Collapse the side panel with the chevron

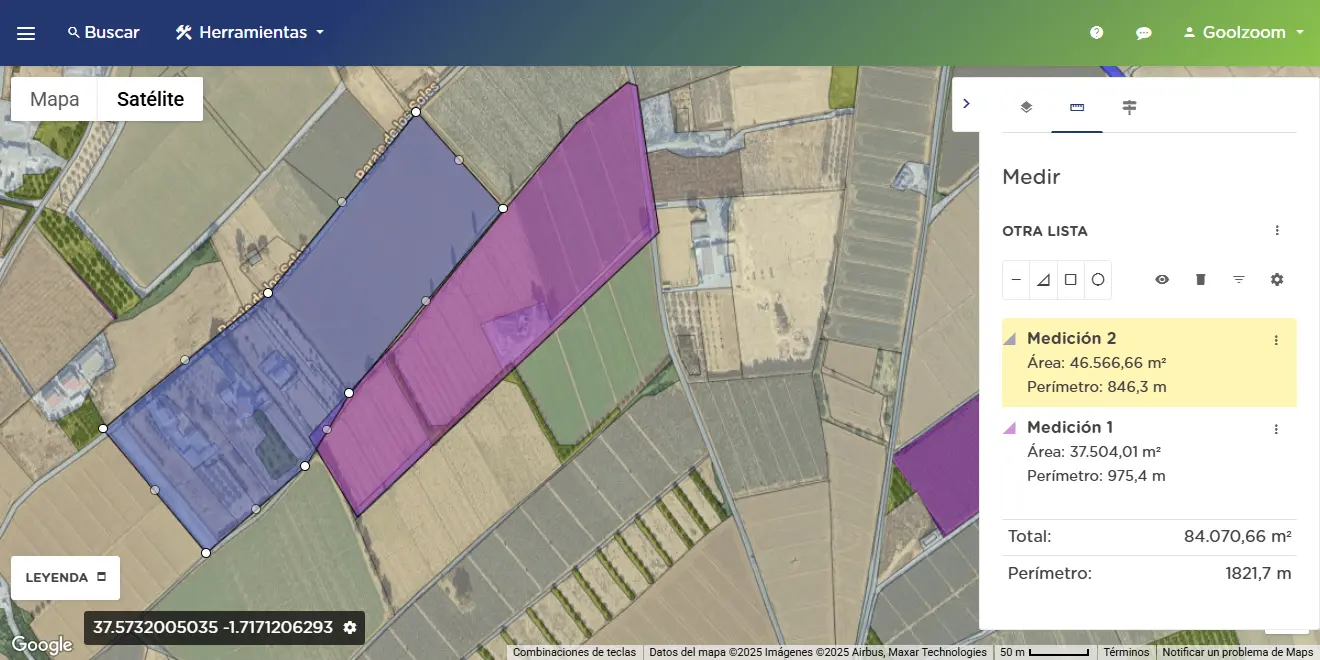click(x=966, y=104)
